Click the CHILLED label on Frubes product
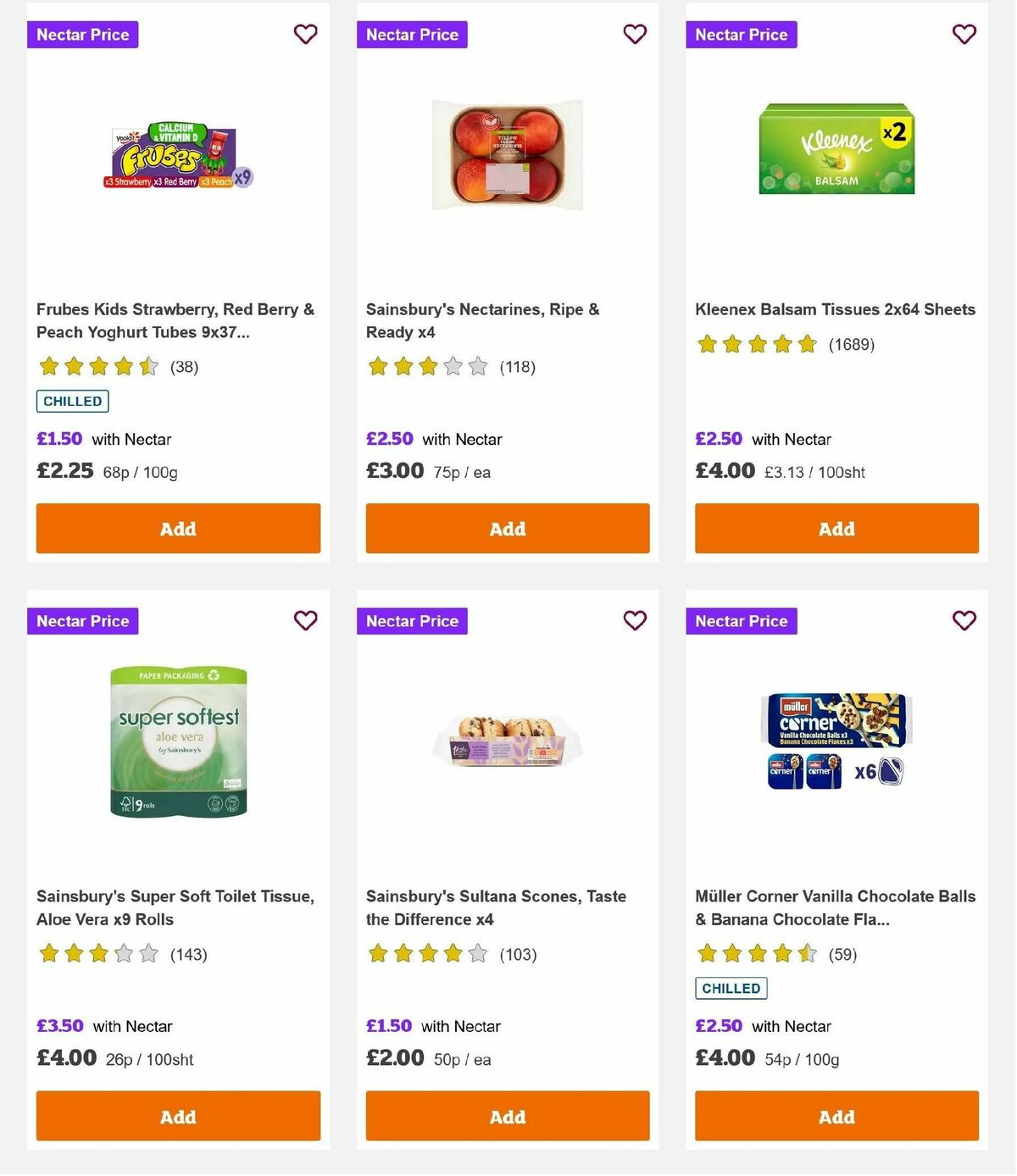The image size is (1017, 1176). coord(72,401)
